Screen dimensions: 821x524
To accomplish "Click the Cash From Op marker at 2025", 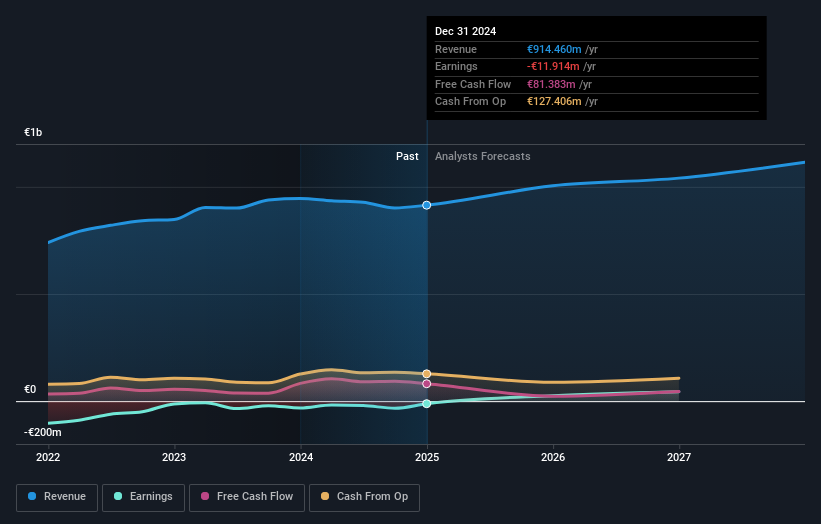I will coord(427,374).
